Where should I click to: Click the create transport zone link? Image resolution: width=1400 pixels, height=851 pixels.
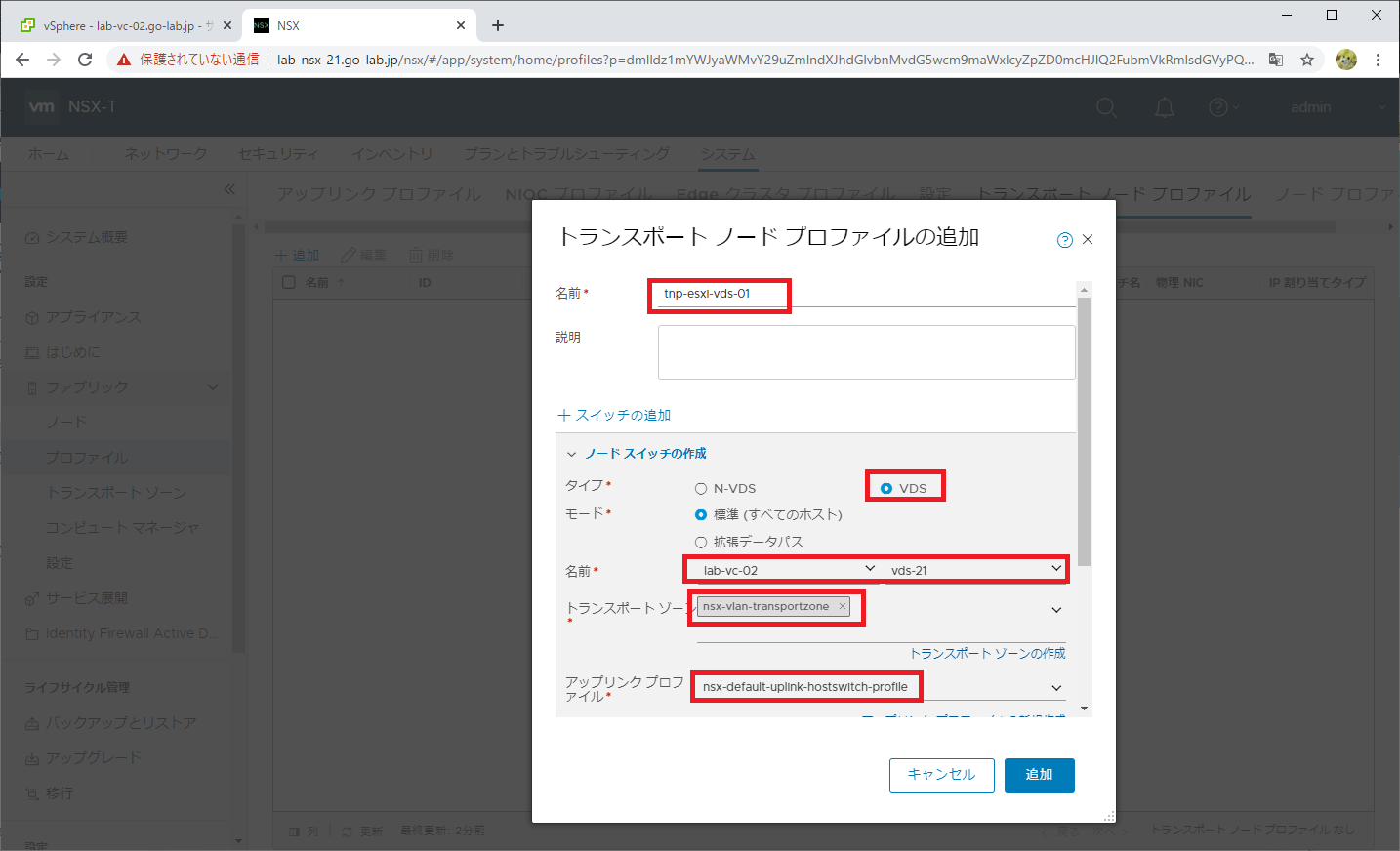pyautogui.click(x=987, y=653)
